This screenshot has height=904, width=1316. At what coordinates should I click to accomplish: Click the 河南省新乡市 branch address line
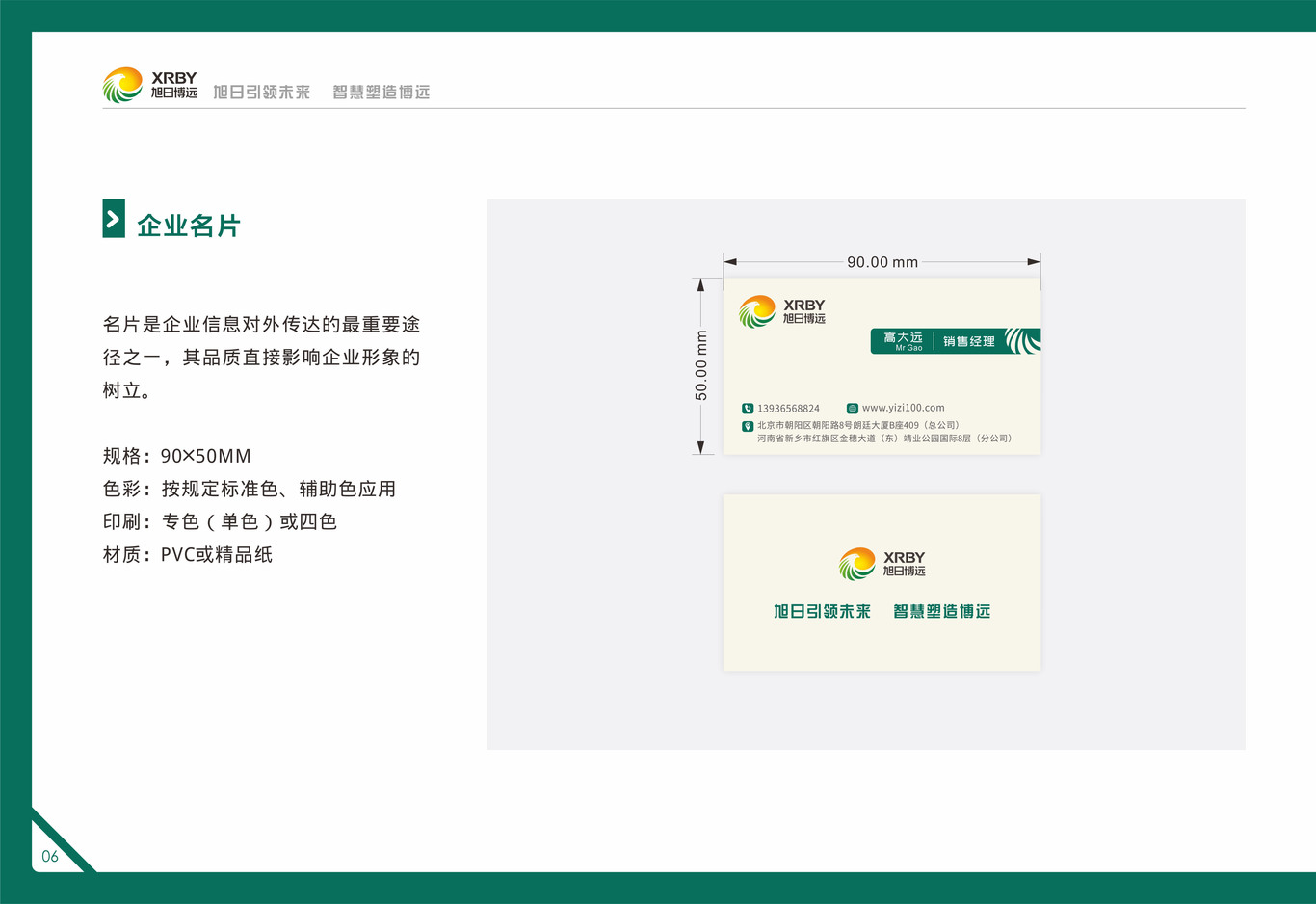(884, 439)
